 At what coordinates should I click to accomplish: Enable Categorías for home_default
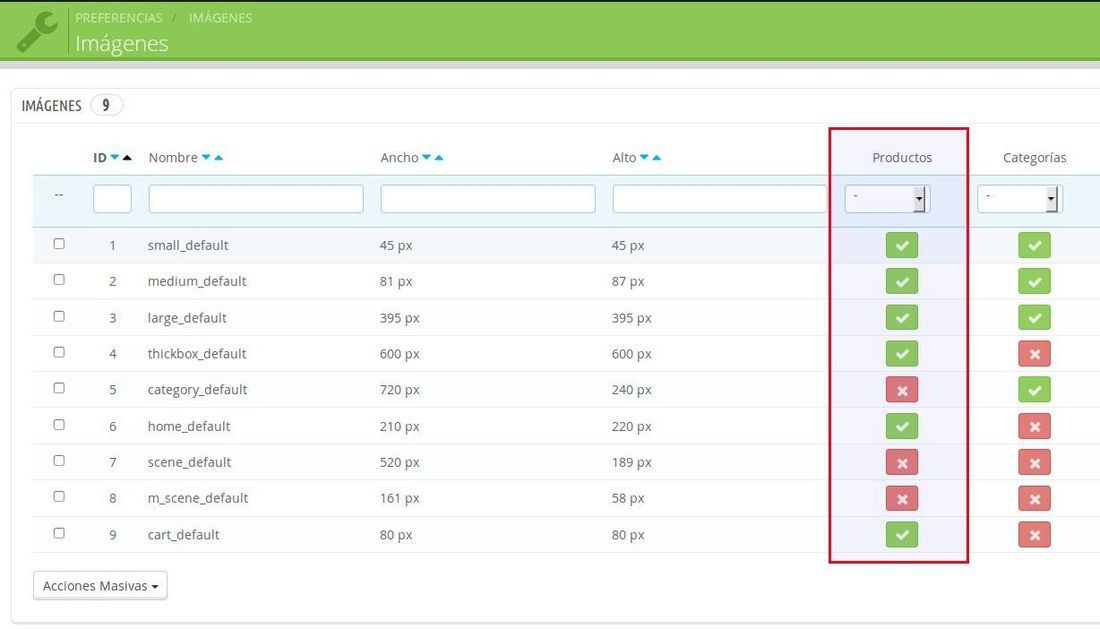click(x=1034, y=426)
